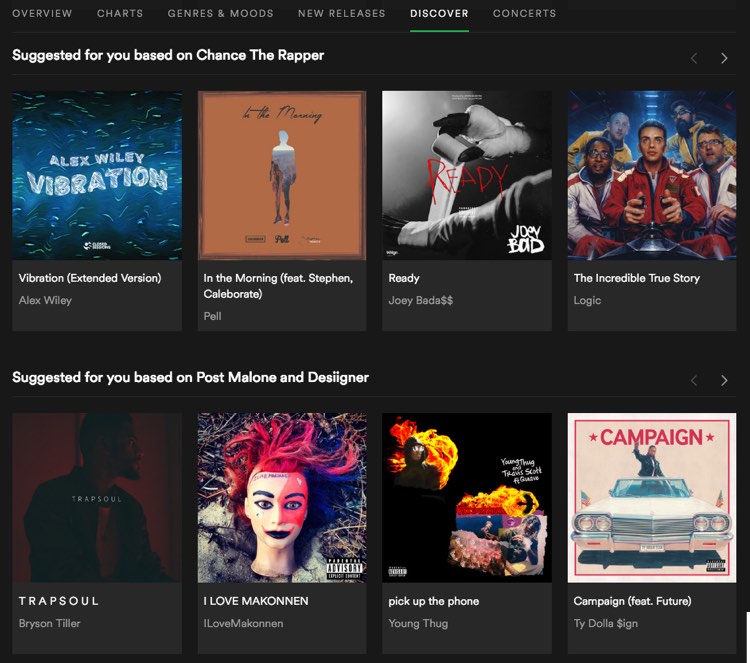Show previous Chance The Rapper suggestions arrow
The image size is (750, 663).
coord(694,58)
